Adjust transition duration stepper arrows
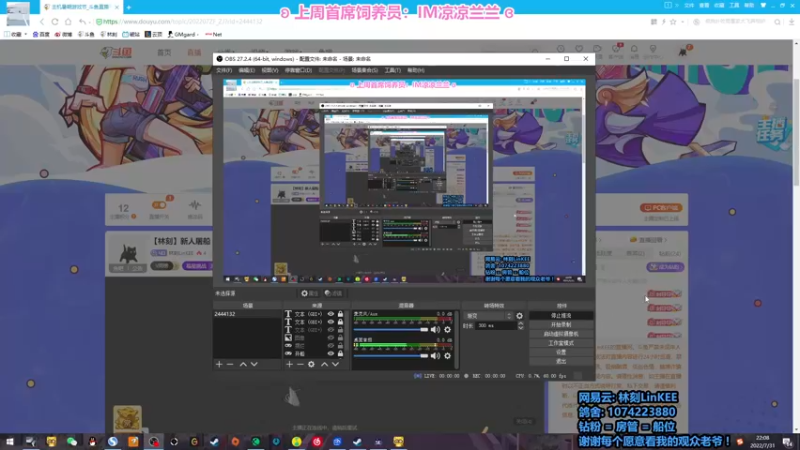This screenshot has width=800, height=450. click(520, 326)
